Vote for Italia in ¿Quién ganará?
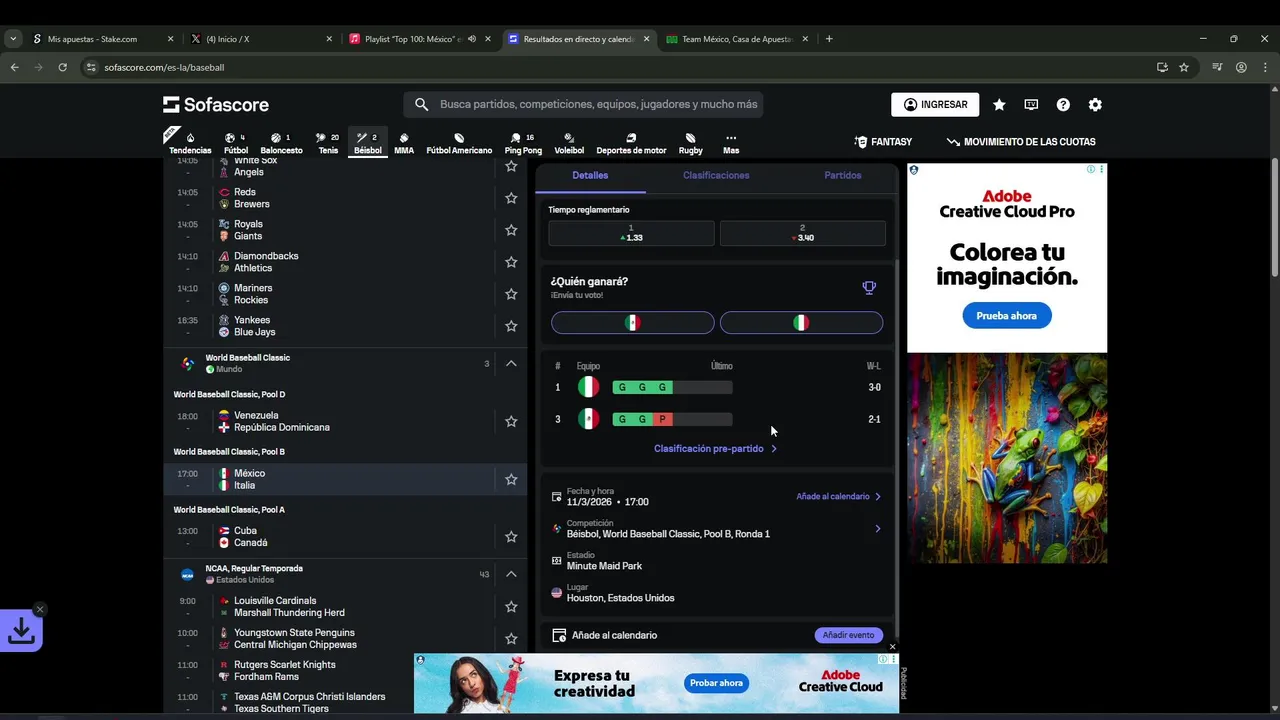The width and height of the screenshot is (1280, 720). click(x=801, y=323)
